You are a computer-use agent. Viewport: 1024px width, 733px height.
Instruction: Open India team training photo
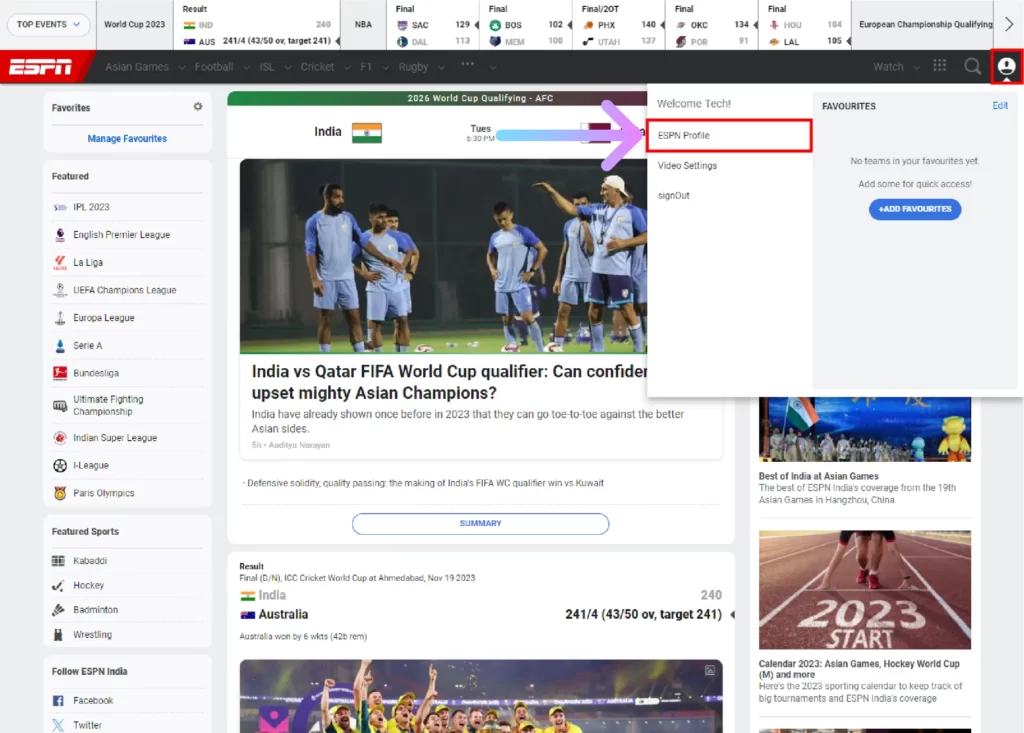(x=443, y=256)
